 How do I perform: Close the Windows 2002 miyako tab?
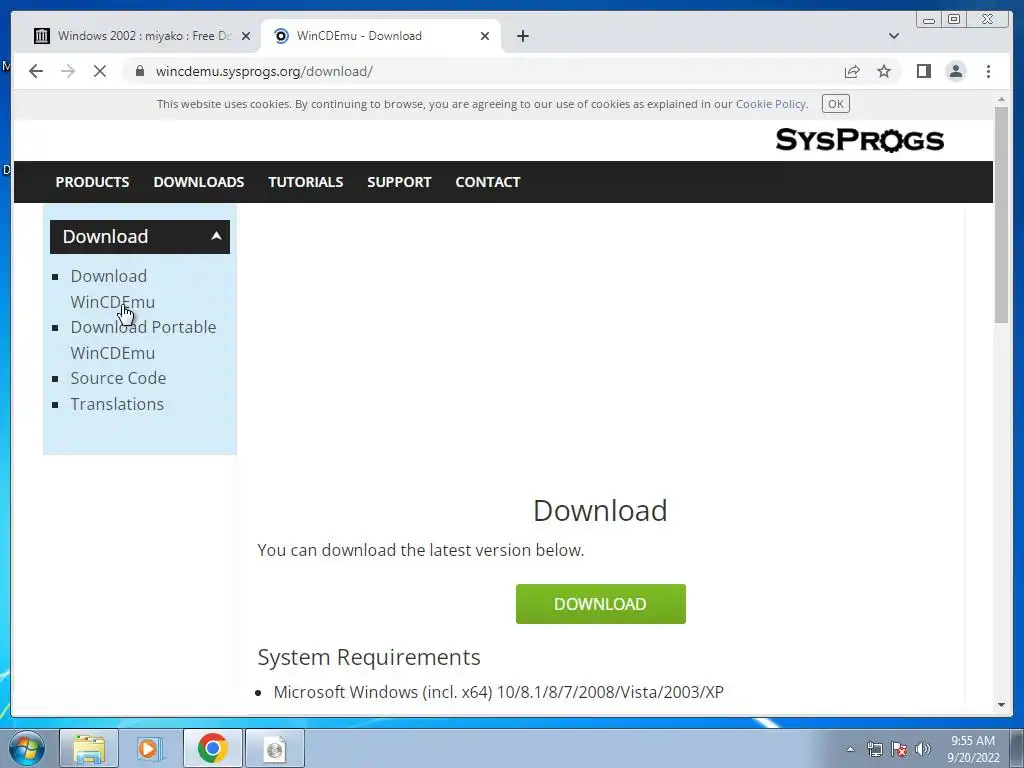[246, 36]
